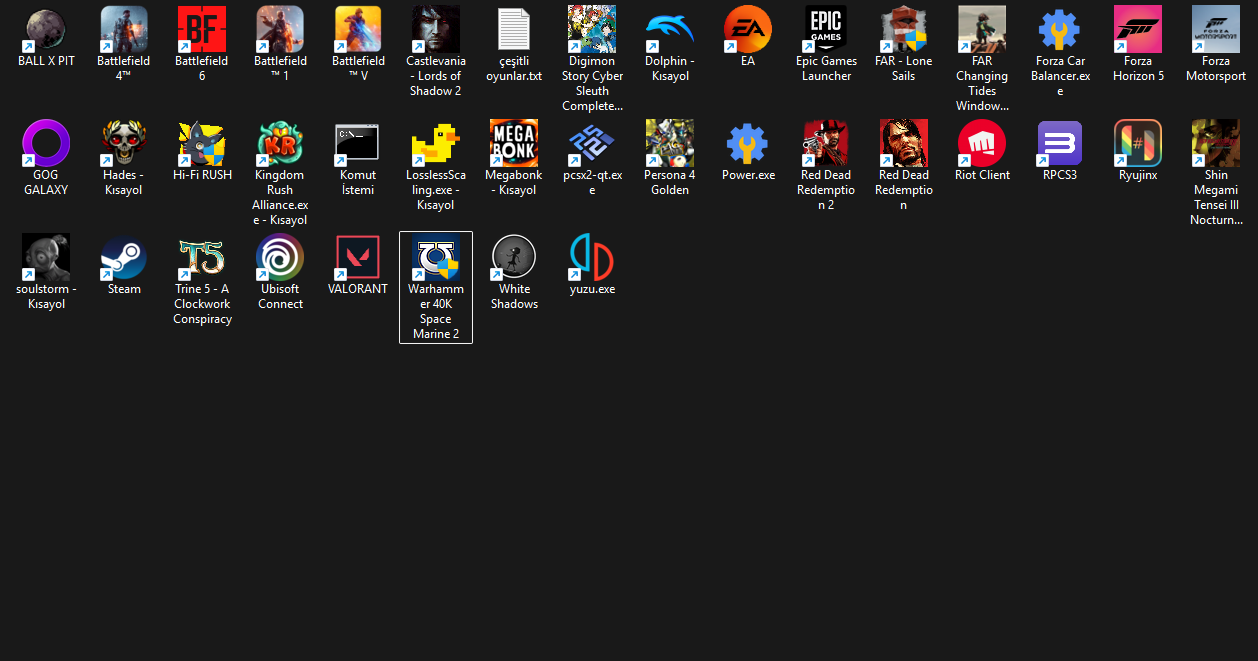Select the Riot Client icon
This screenshot has height=661, width=1258.
[982, 144]
